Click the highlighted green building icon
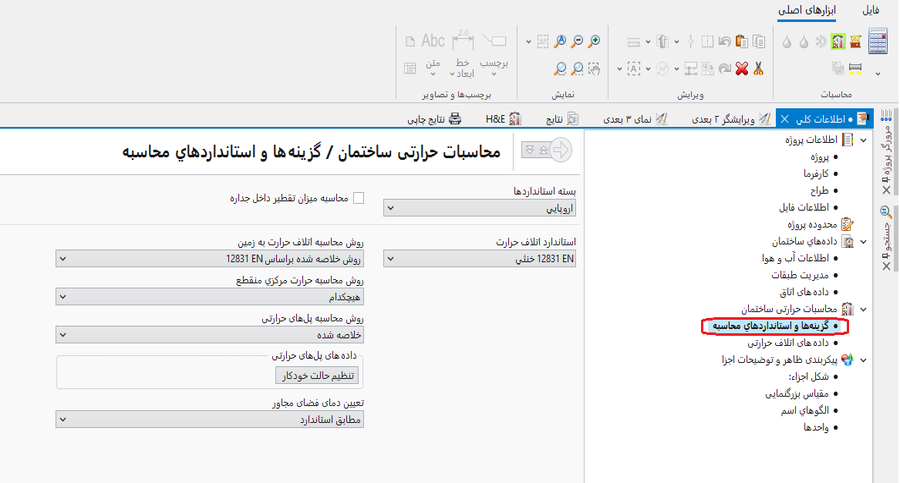Screen dimensions: 900x483 tap(838, 42)
